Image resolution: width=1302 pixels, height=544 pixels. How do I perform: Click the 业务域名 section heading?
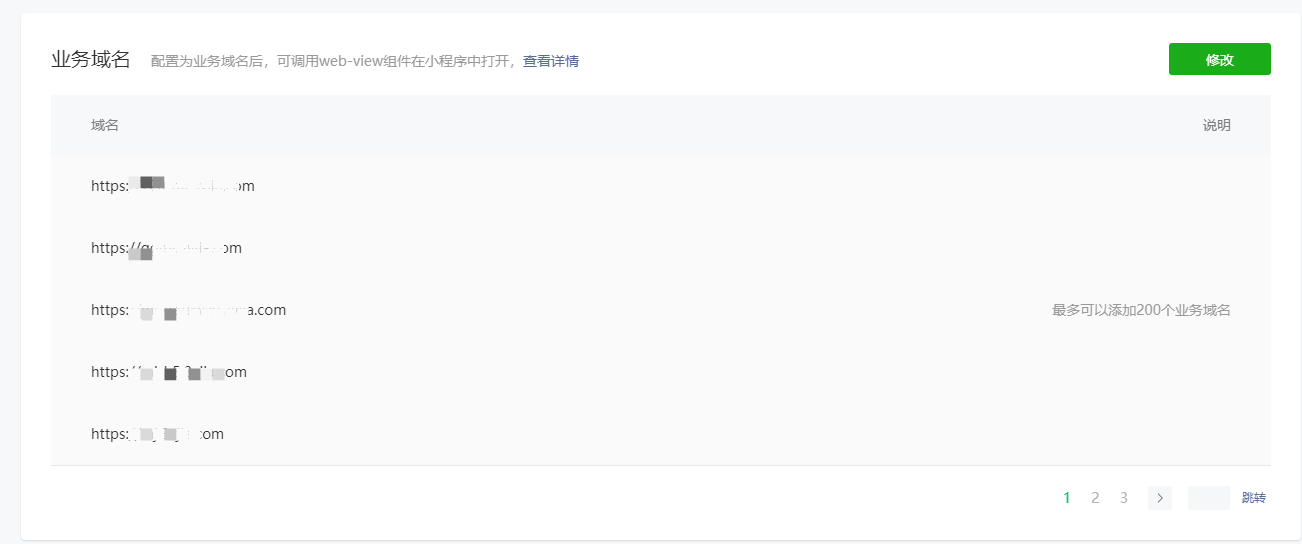[x=91, y=59]
